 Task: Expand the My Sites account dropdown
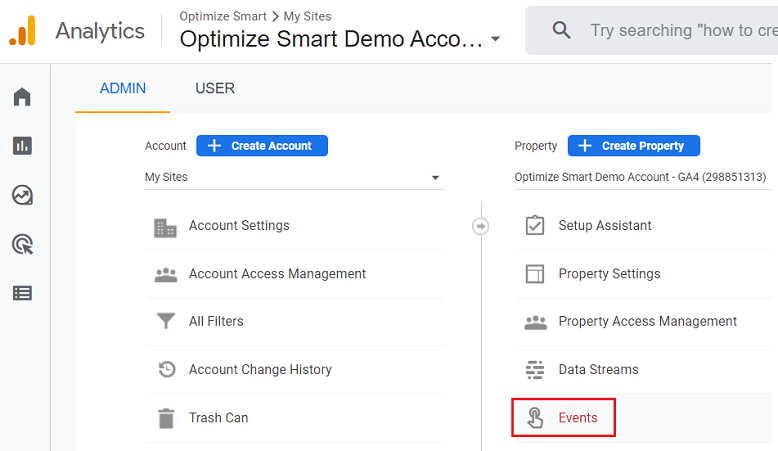tap(295, 177)
